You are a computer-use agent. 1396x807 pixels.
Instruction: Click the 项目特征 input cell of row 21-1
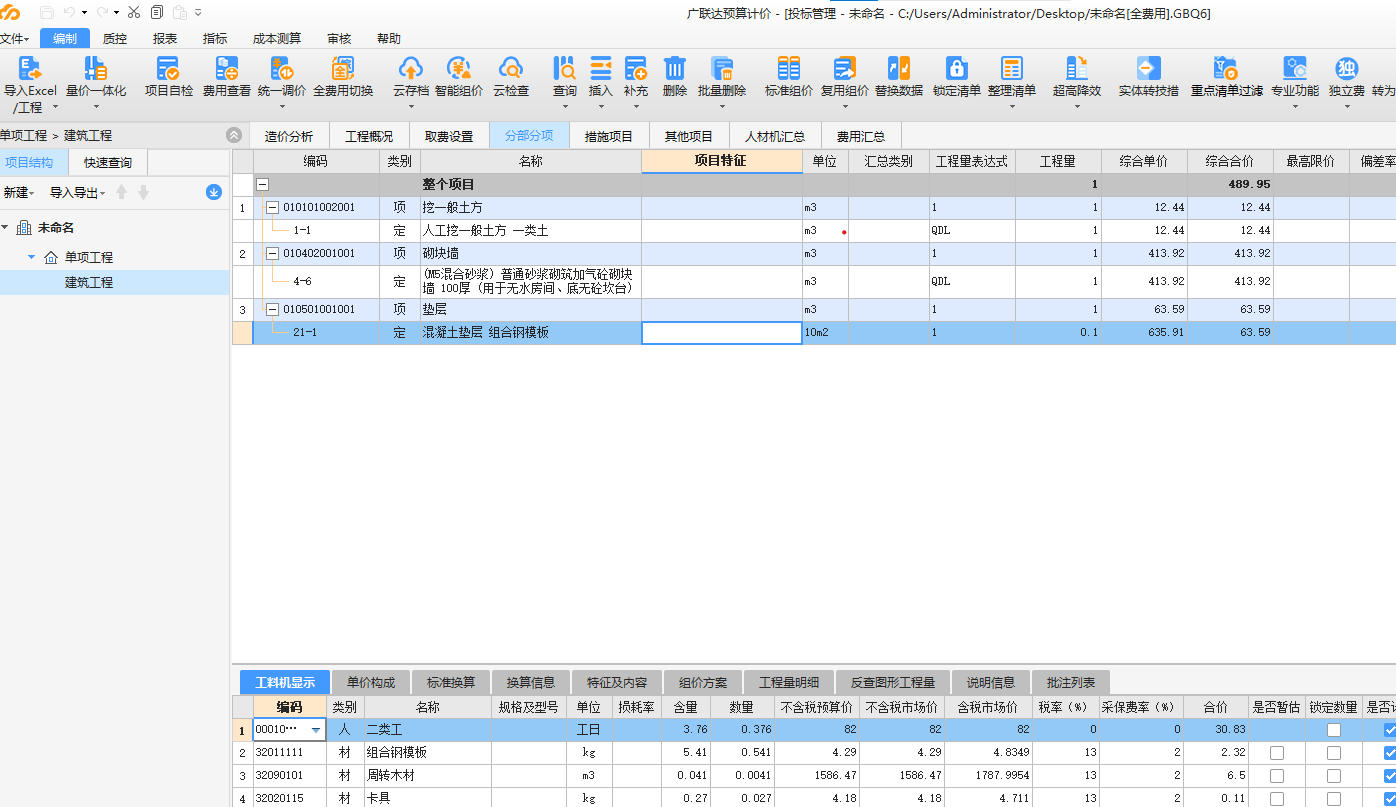coord(722,333)
